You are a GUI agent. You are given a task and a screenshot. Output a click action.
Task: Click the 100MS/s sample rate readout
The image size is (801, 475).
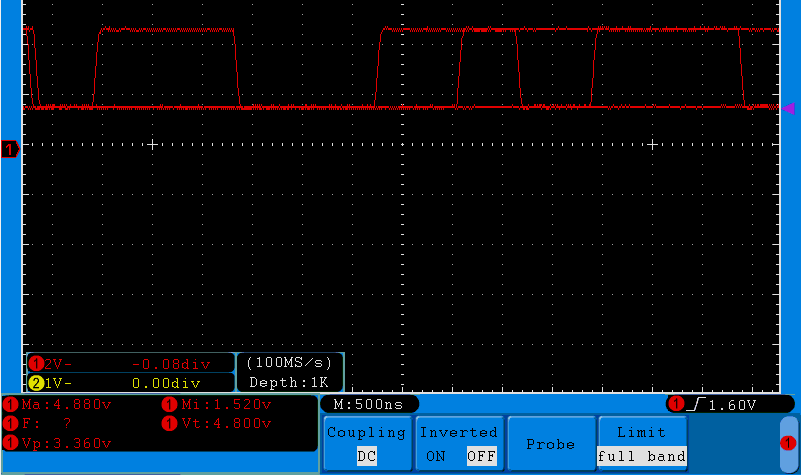[x=289, y=363]
